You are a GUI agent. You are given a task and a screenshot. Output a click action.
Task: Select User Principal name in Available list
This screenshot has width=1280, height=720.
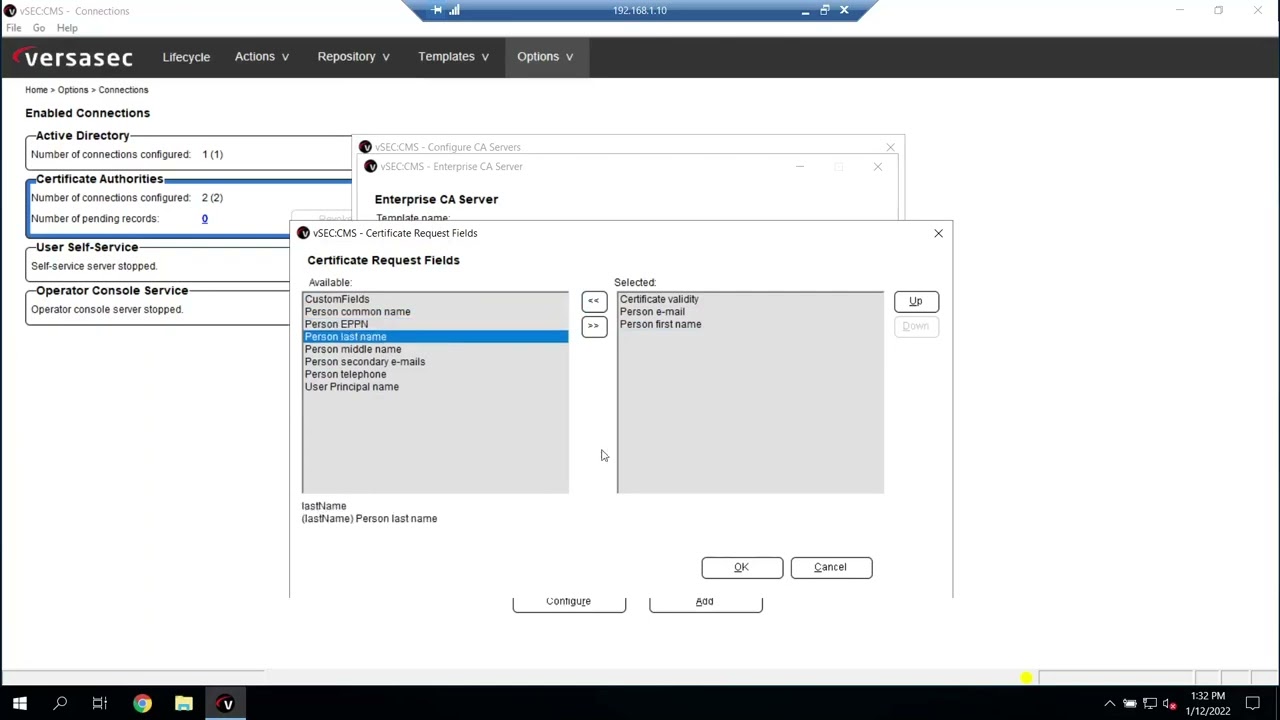(435, 387)
